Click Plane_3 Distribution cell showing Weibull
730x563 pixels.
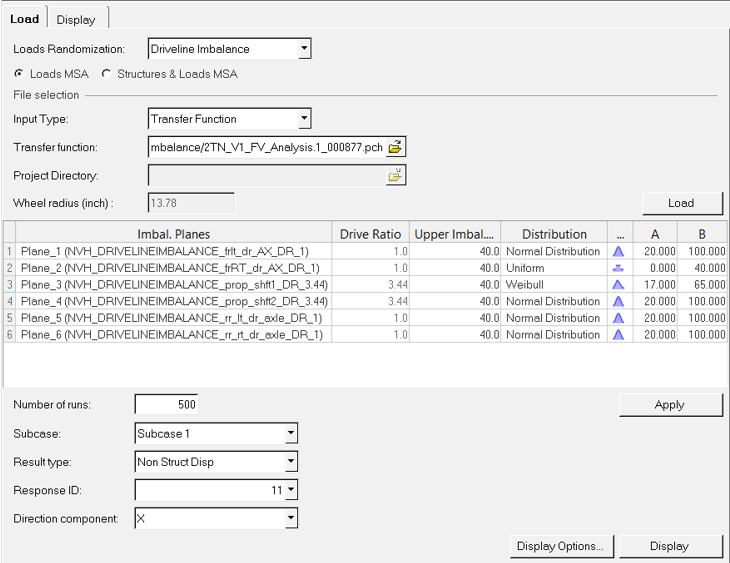click(x=554, y=285)
